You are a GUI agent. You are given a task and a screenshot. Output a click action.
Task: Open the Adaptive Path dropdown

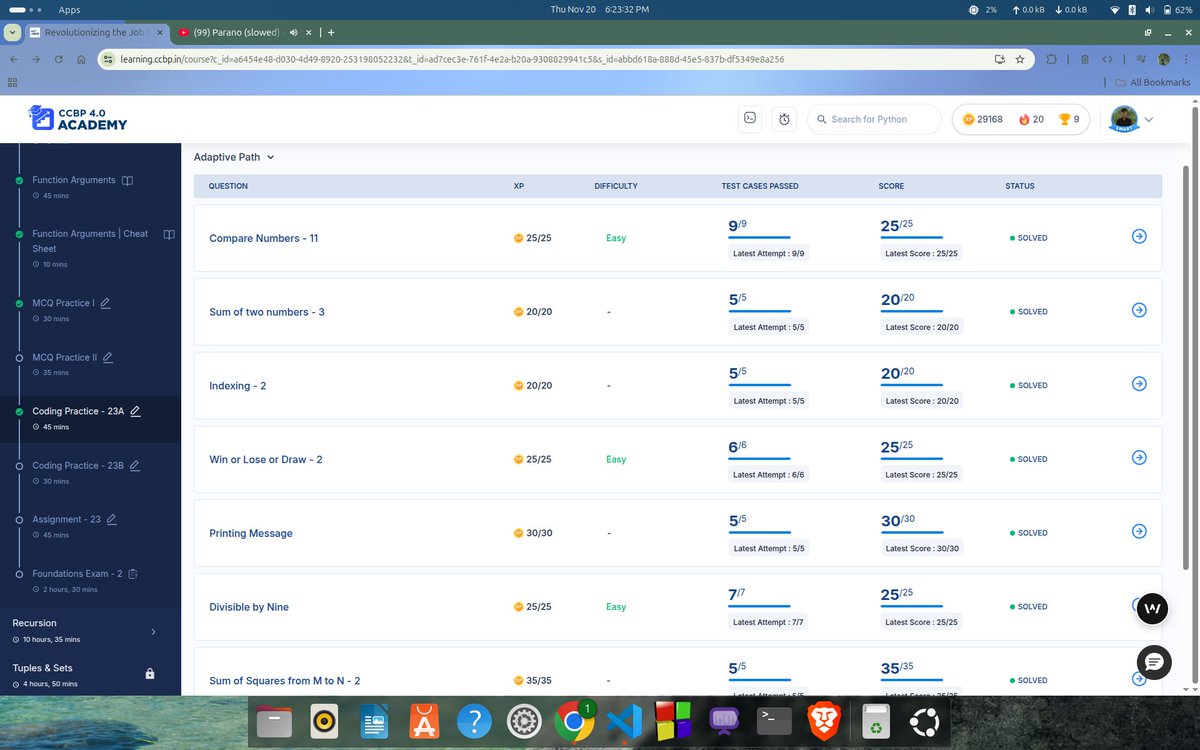pyautogui.click(x=234, y=157)
